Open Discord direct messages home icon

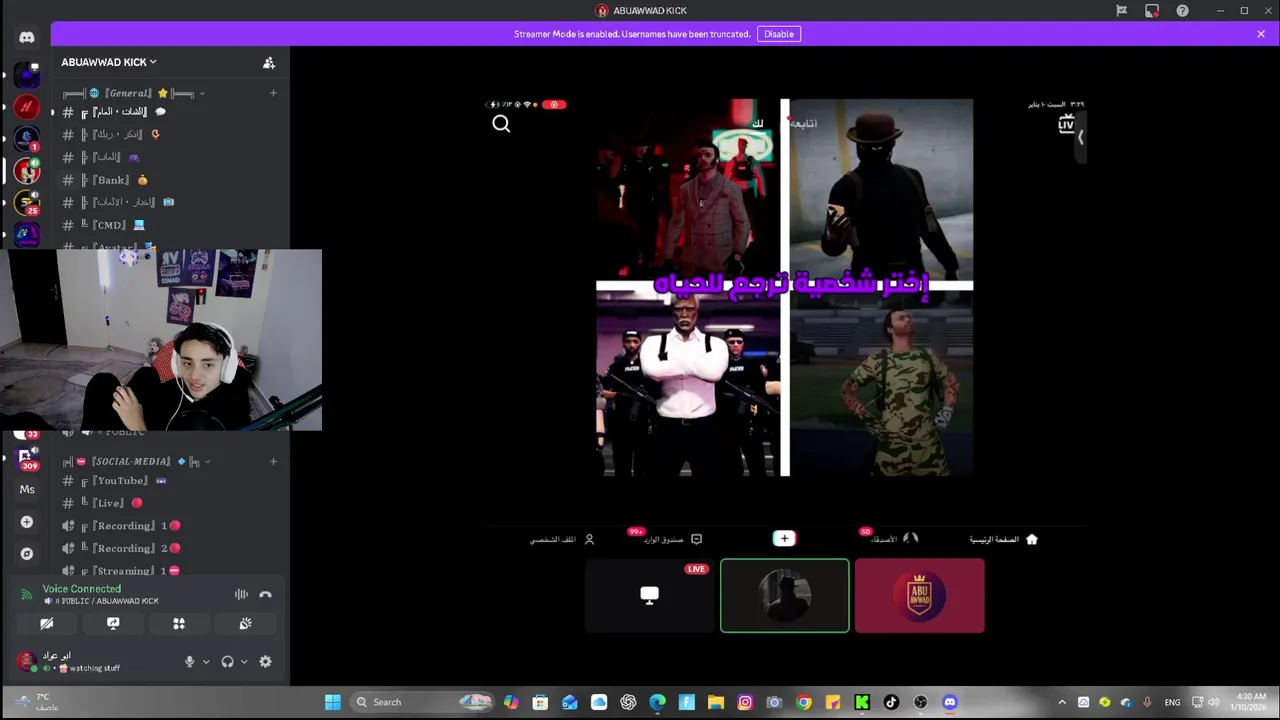point(27,38)
